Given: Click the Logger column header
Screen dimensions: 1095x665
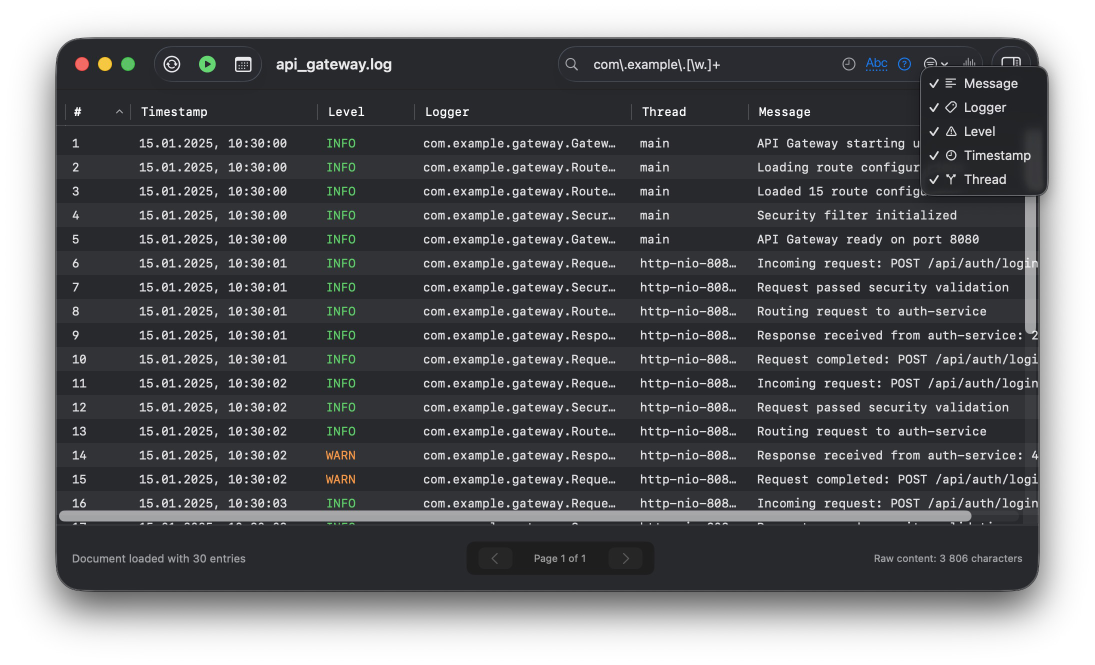Looking at the screenshot, I should pos(447,112).
